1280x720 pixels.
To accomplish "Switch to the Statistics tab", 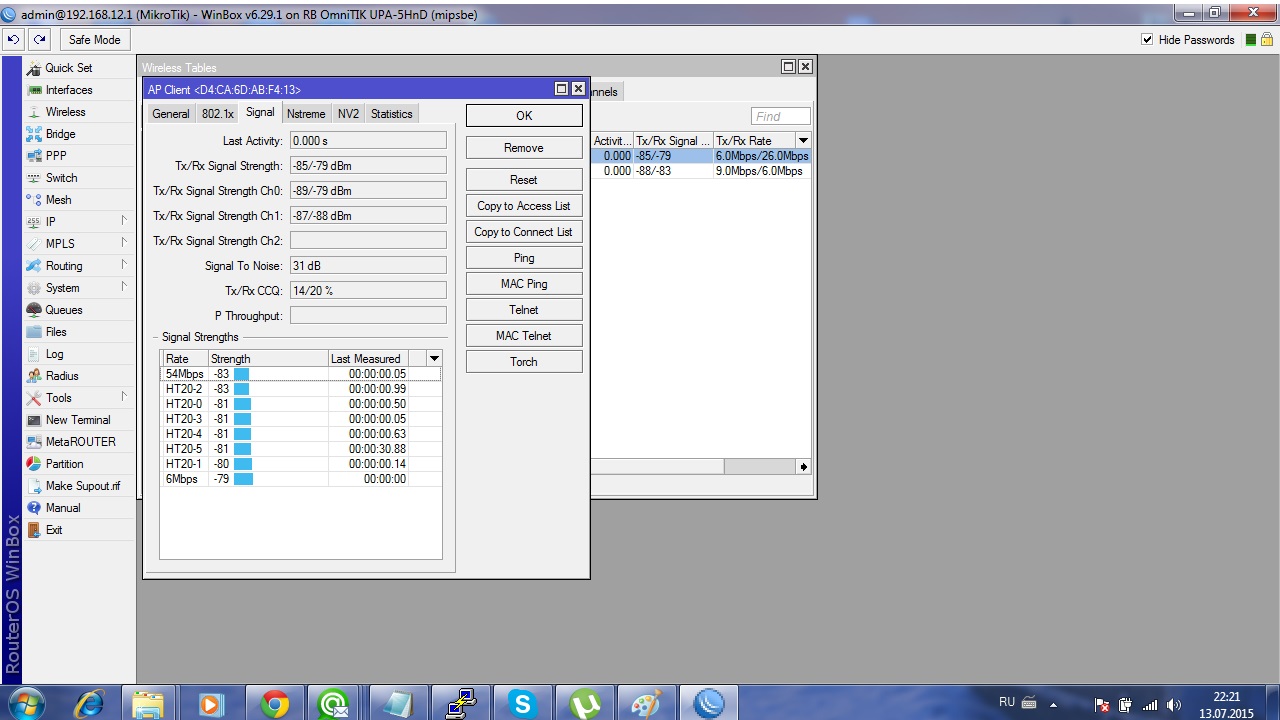I will coord(391,114).
